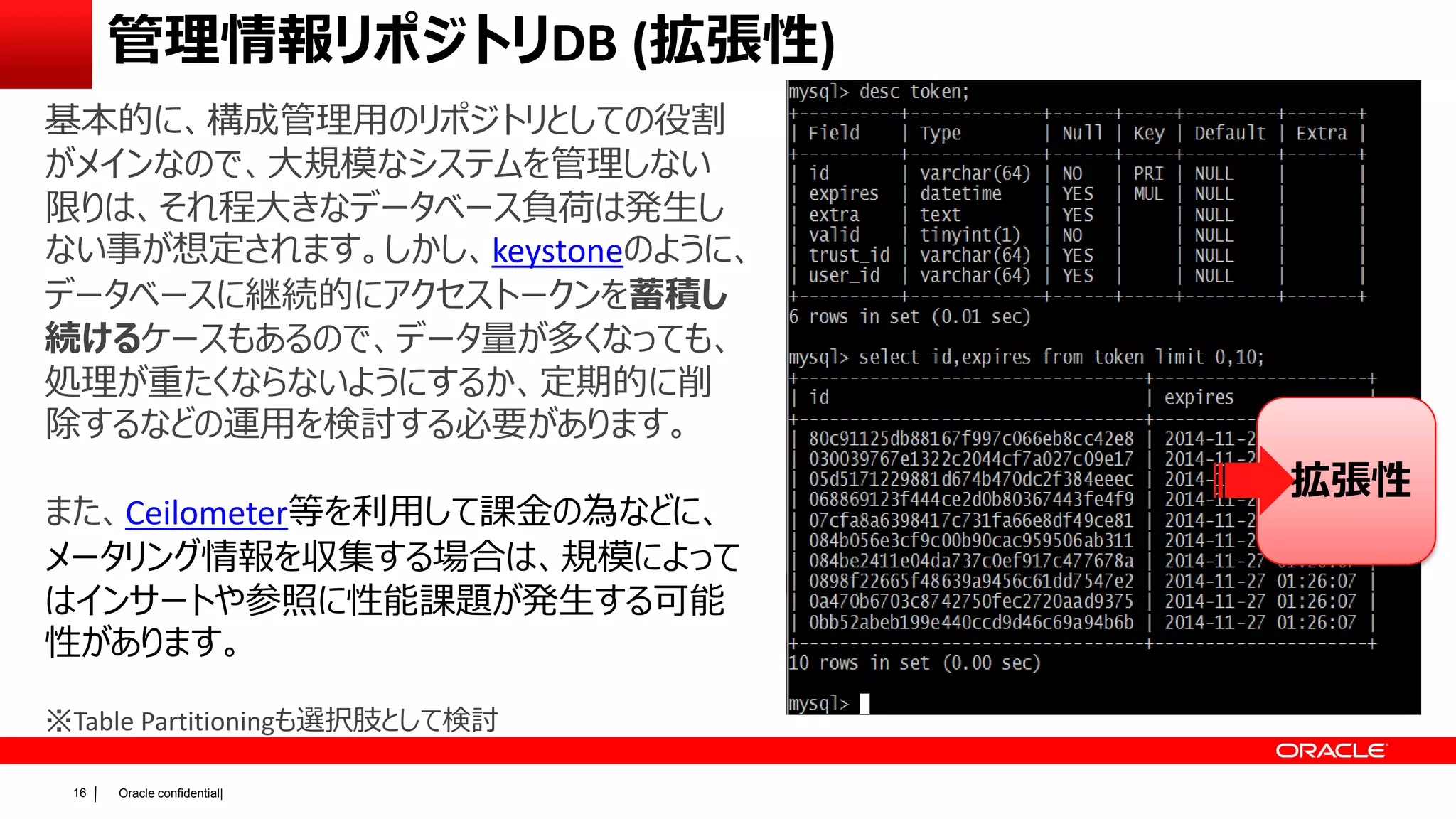Click the 'Extra' column header in terminal
Viewport: 1456px width, 819px height.
[x=1322, y=133]
